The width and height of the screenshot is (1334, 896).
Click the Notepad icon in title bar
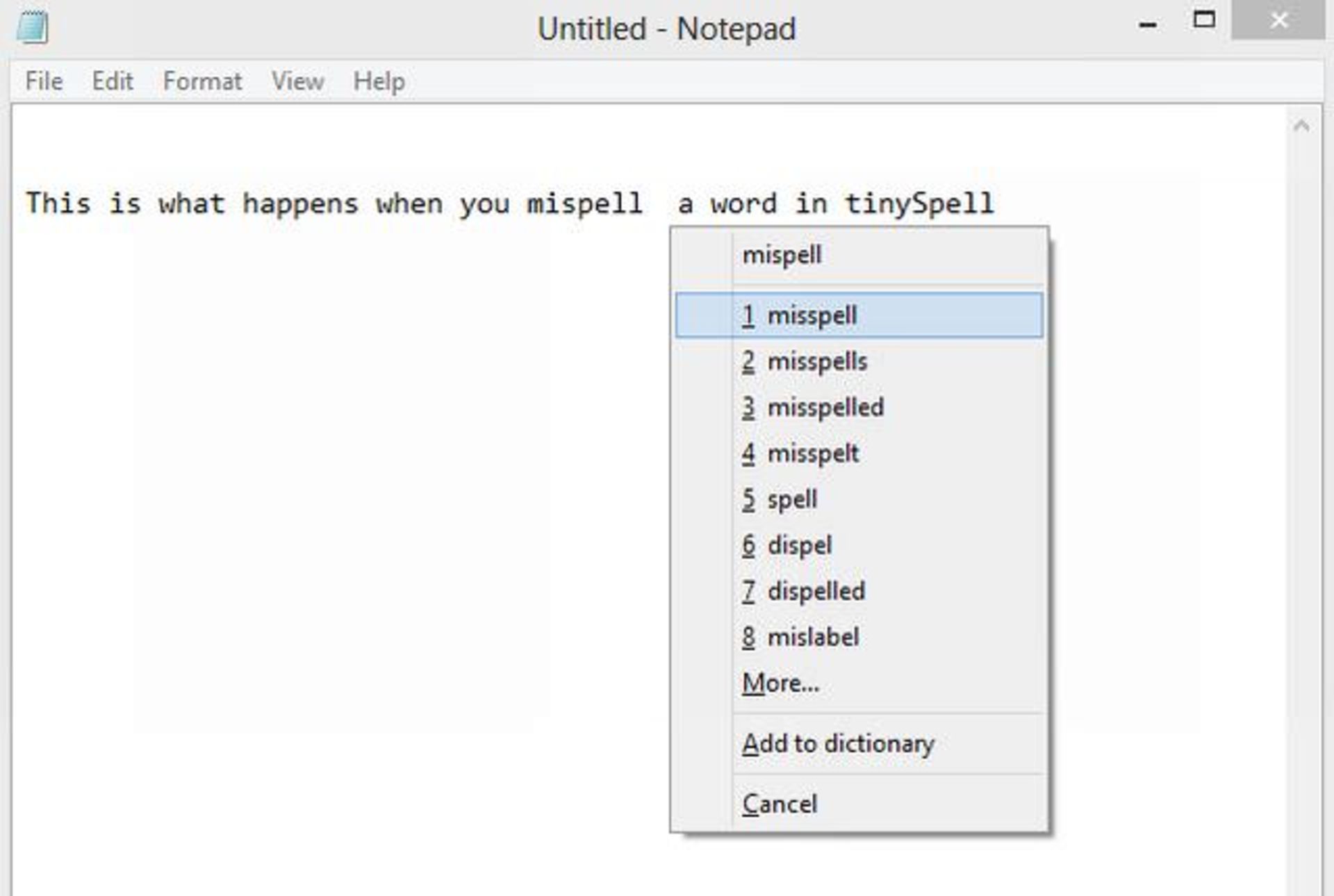[33, 28]
